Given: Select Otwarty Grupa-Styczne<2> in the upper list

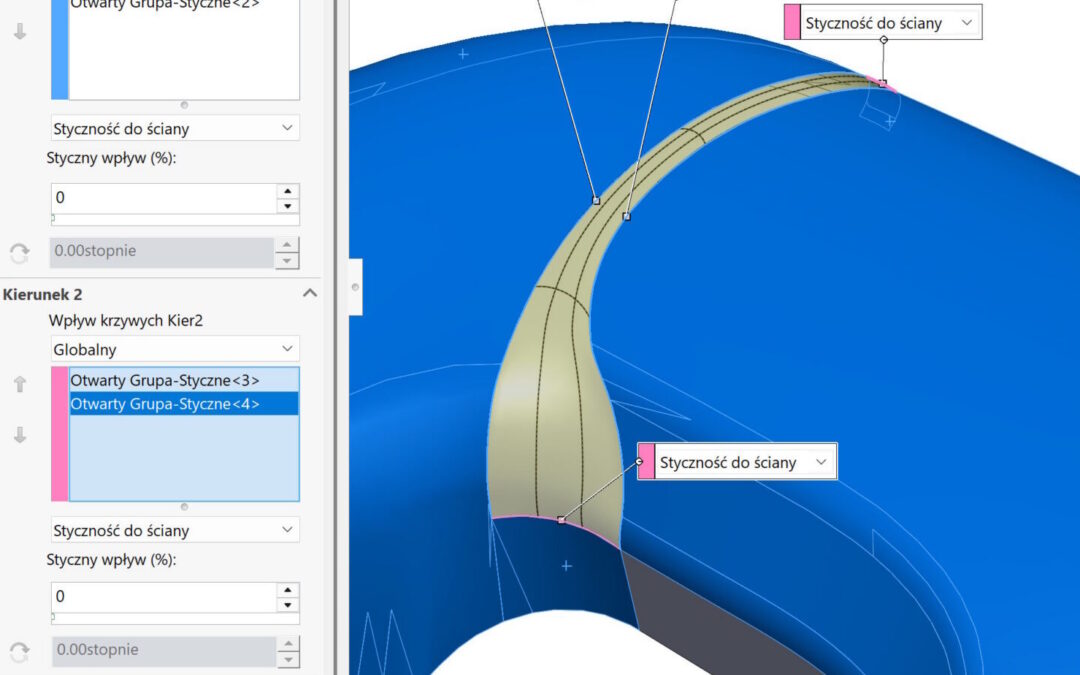Looking at the screenshot, I should (x=165, y=4).
